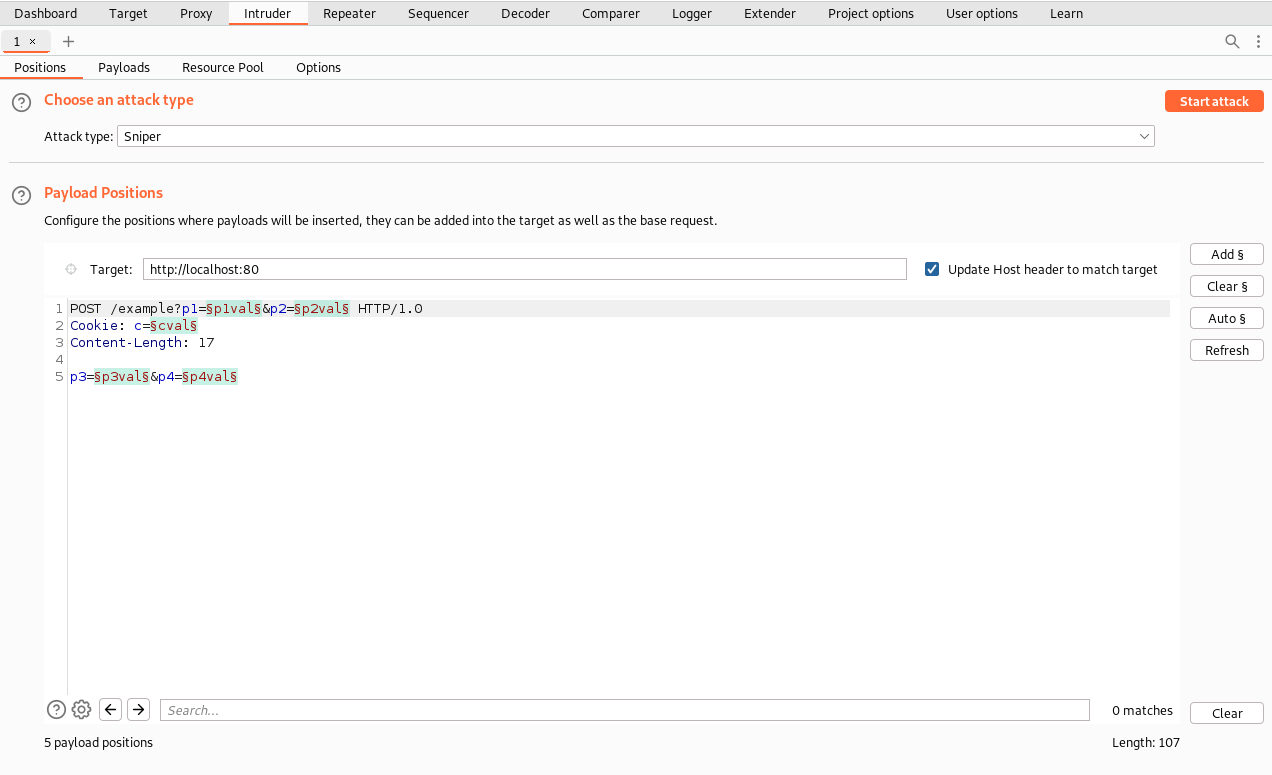The height and width of the screenshot is (775, 1272).
Task: Go to next search match arrow
Action: pos(139,710)
